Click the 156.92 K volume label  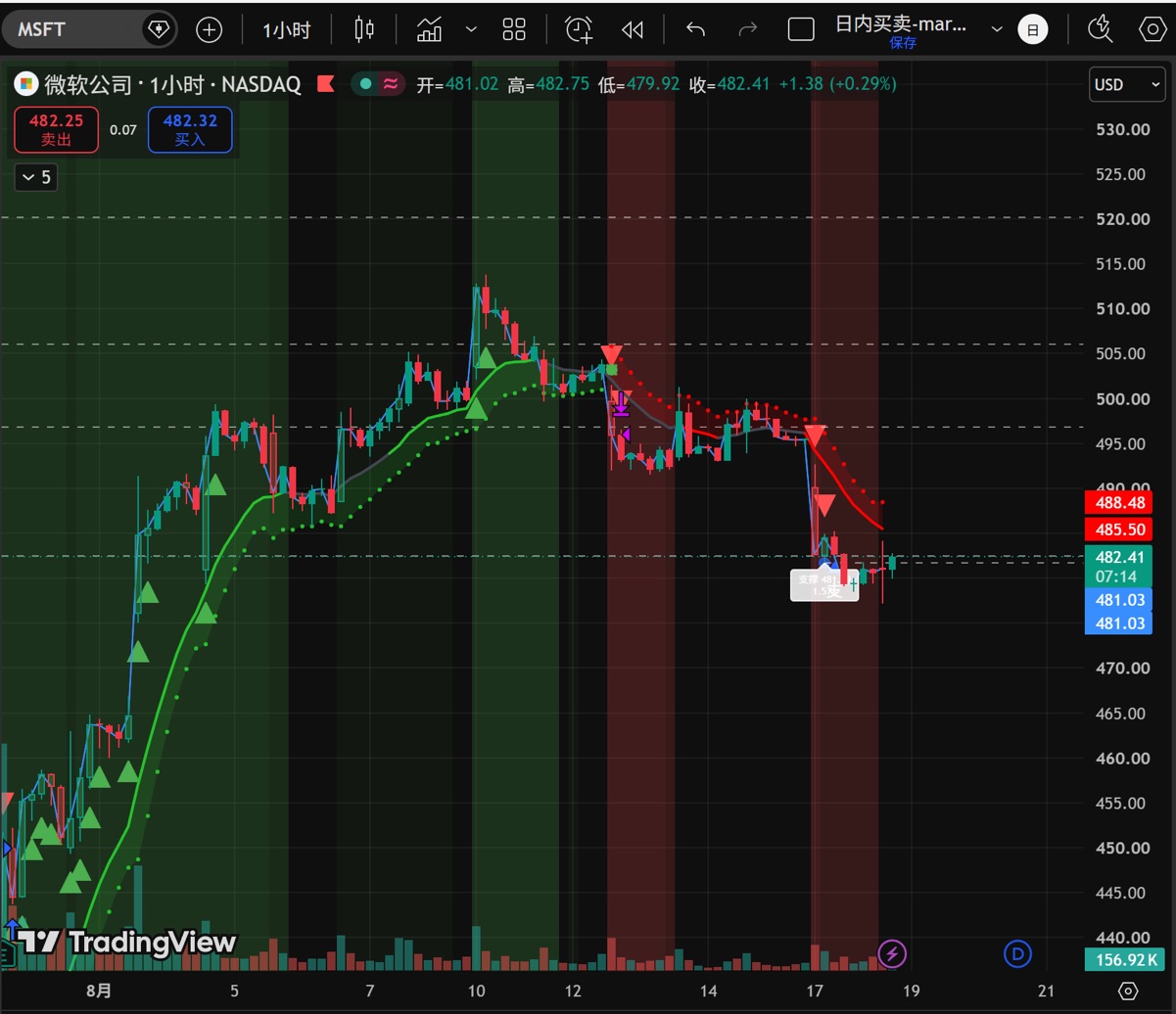click(x=1124, y=959)
